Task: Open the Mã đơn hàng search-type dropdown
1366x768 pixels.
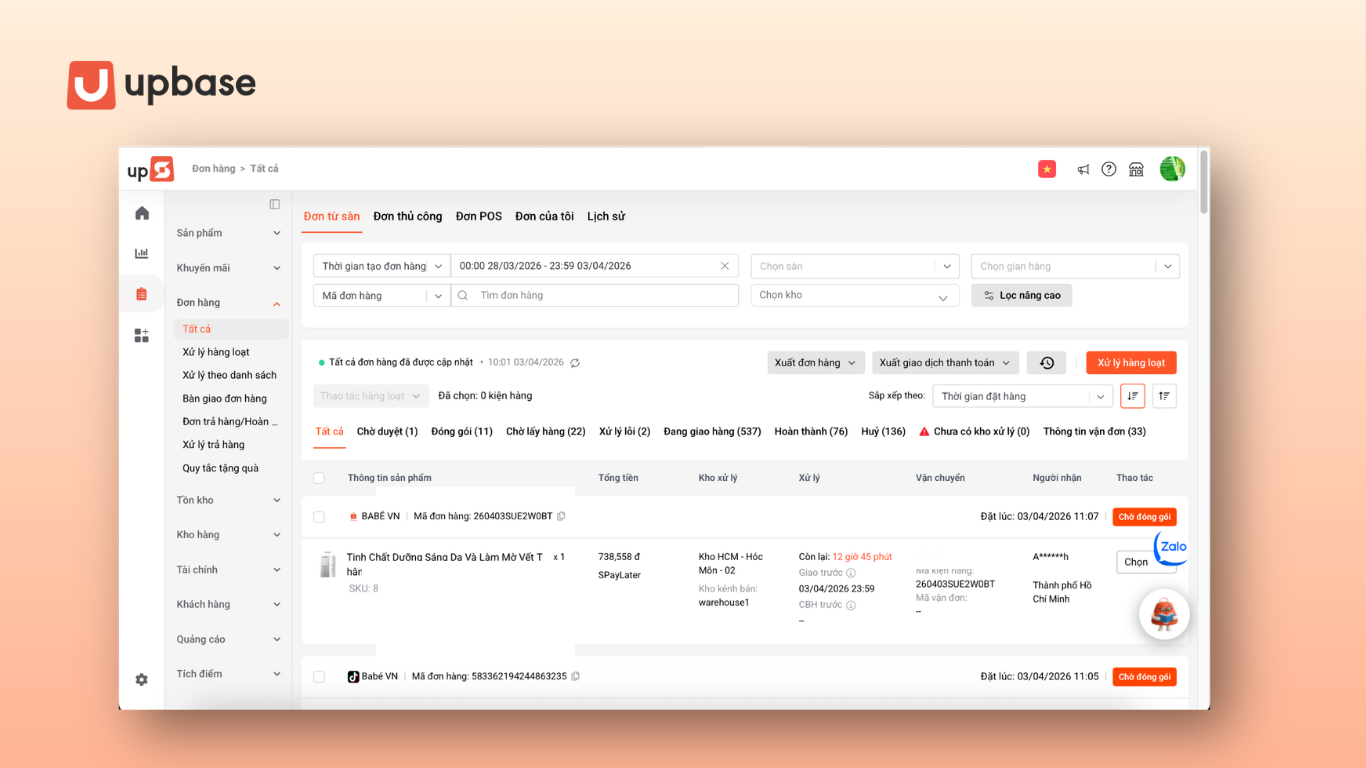Action: tap(382, 296)
